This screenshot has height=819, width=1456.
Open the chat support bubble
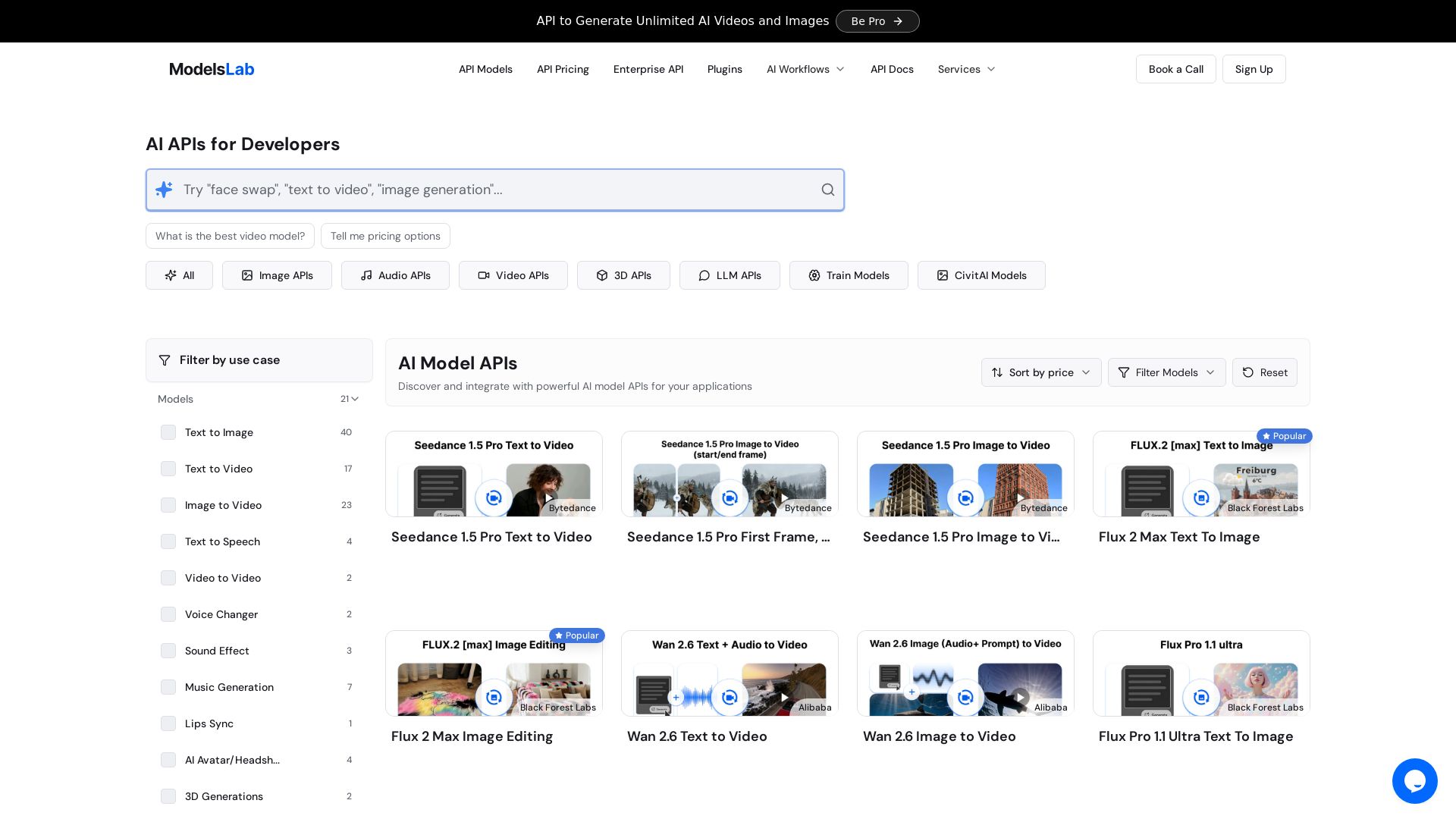pos(1414,780)
